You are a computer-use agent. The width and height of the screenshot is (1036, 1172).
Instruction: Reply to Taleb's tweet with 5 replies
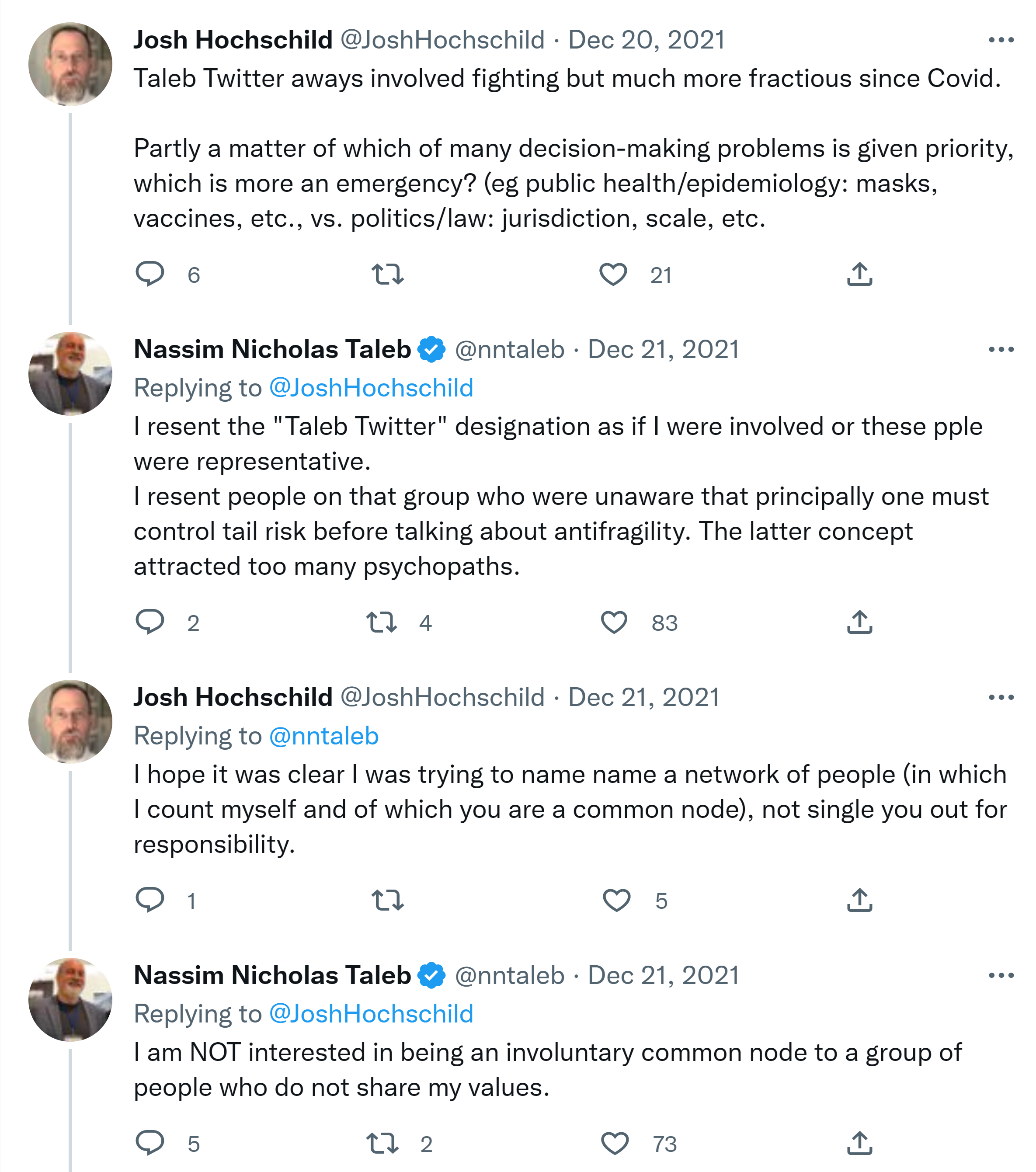149,1143
